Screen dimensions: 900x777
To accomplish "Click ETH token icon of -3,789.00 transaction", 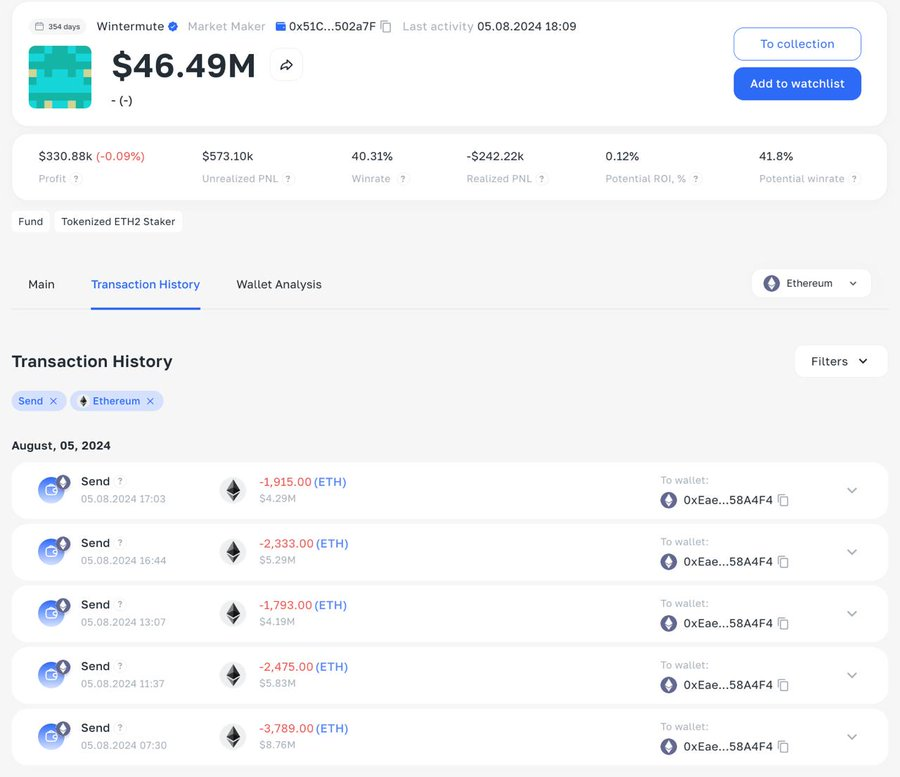I will [233, 737].
